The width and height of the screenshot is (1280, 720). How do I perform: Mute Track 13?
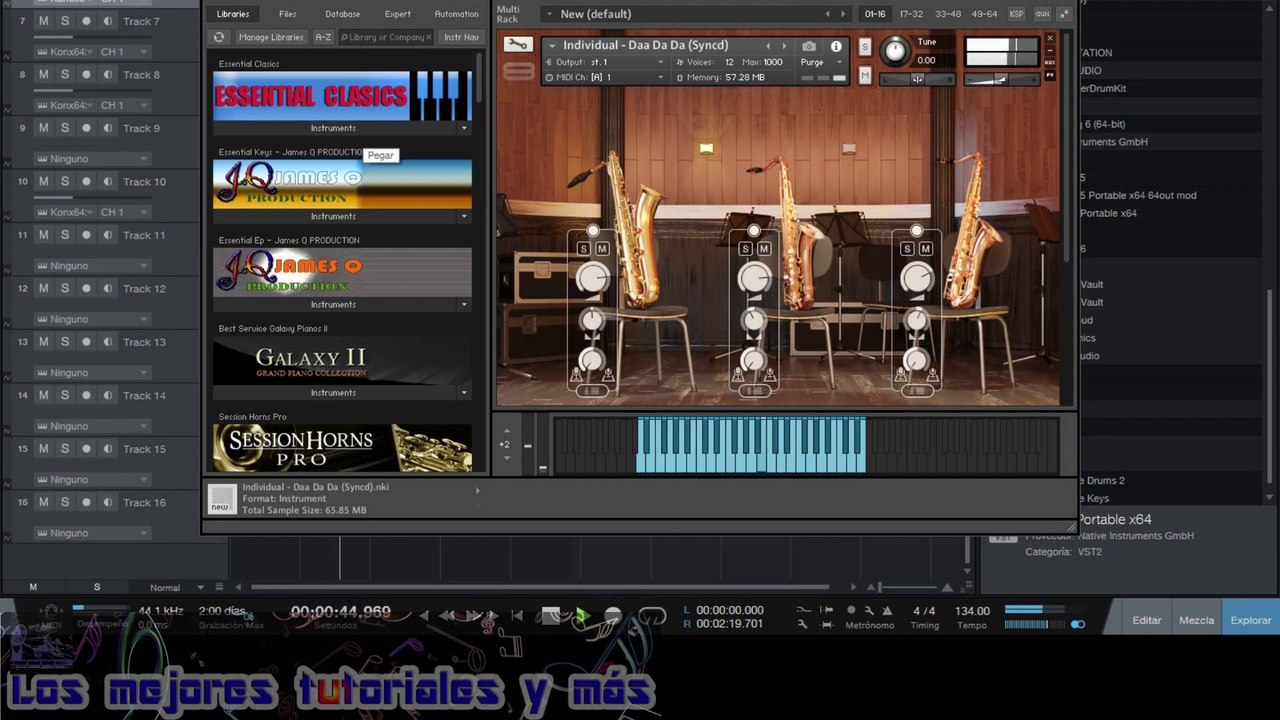tap(43, 342)
